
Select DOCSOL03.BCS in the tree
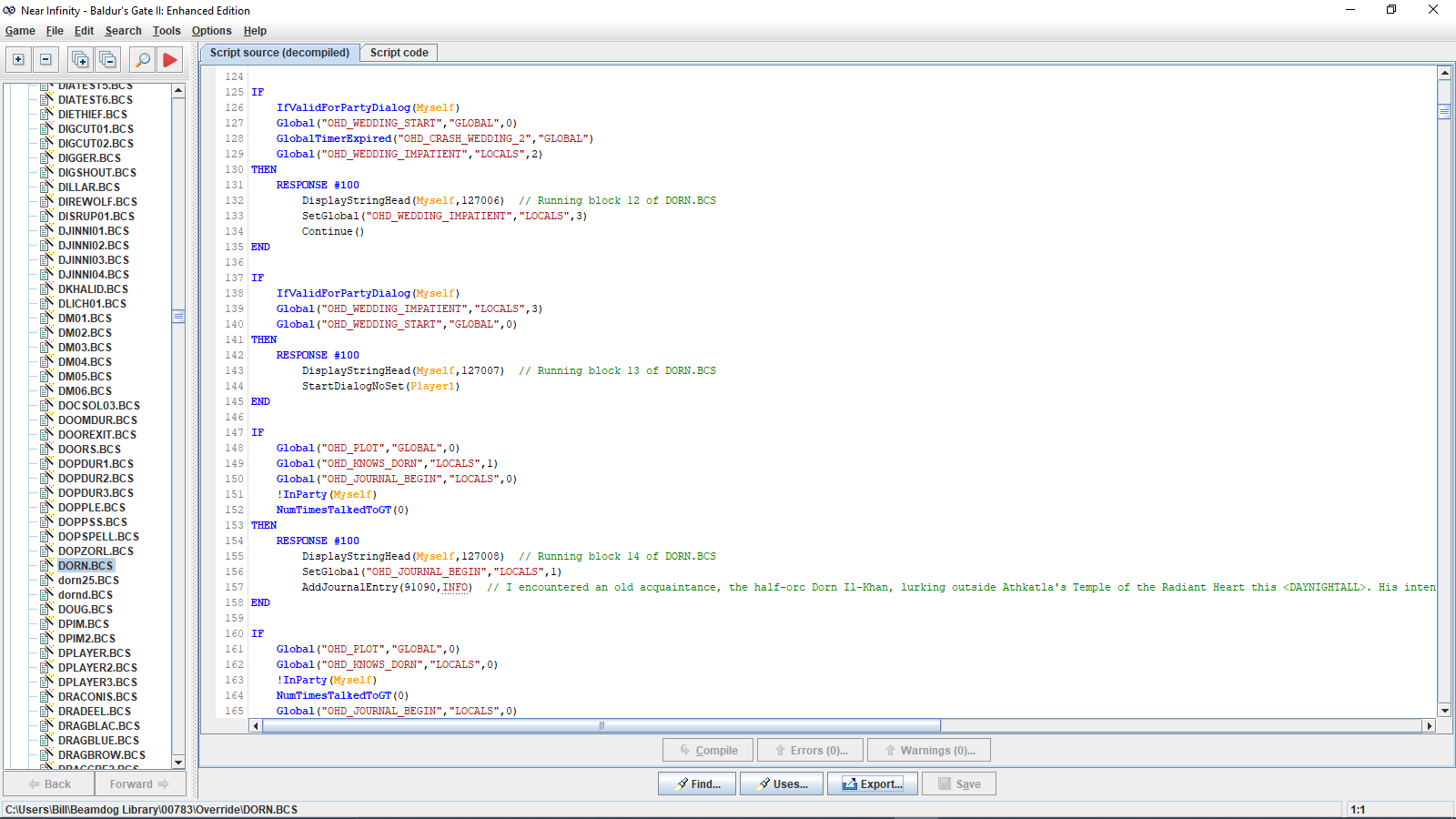coord(99,405)
